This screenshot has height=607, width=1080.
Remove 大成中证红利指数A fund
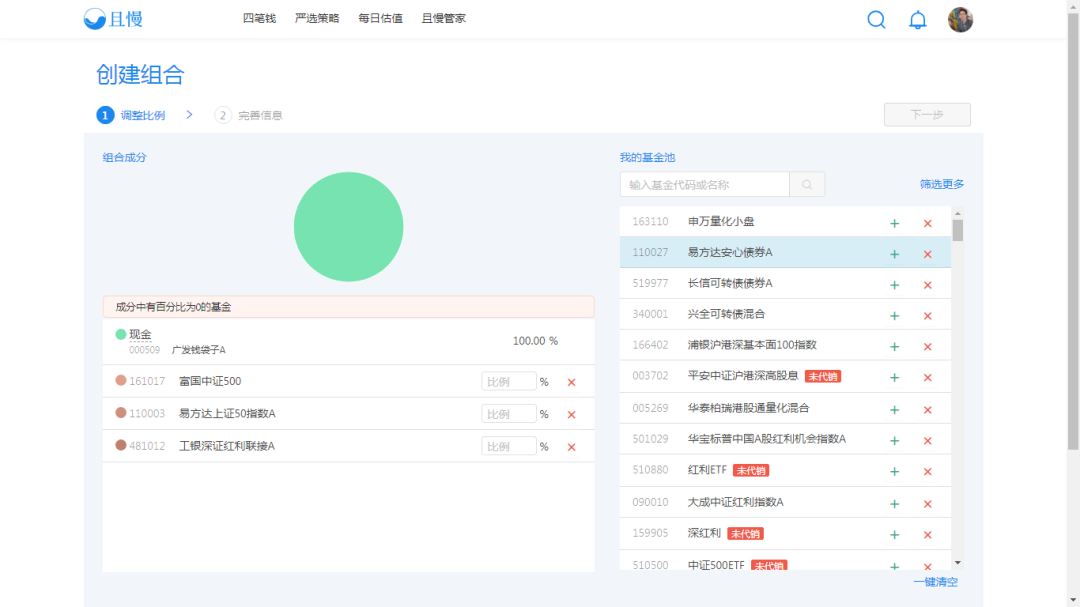927,504
